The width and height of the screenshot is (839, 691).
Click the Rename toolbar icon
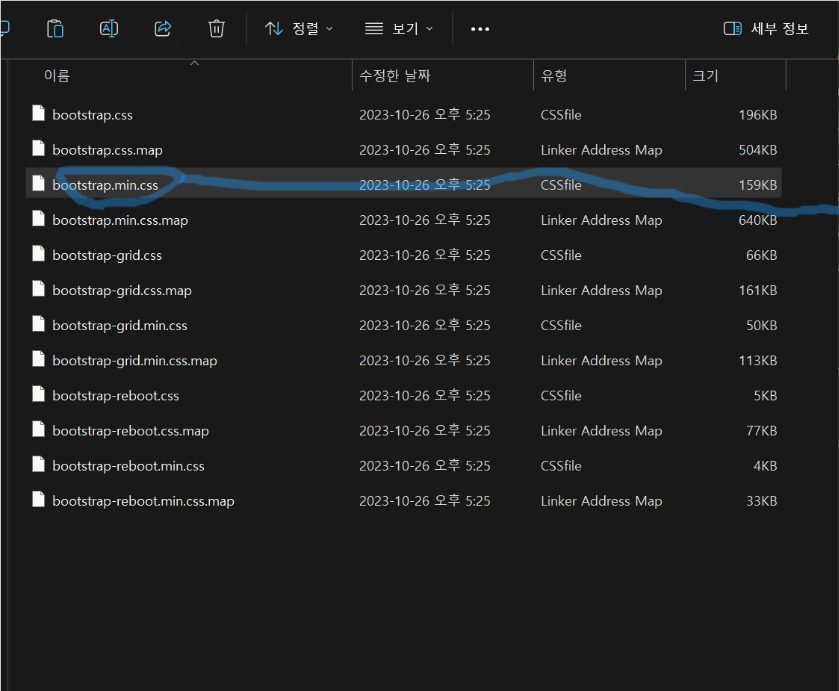[109, 28]
